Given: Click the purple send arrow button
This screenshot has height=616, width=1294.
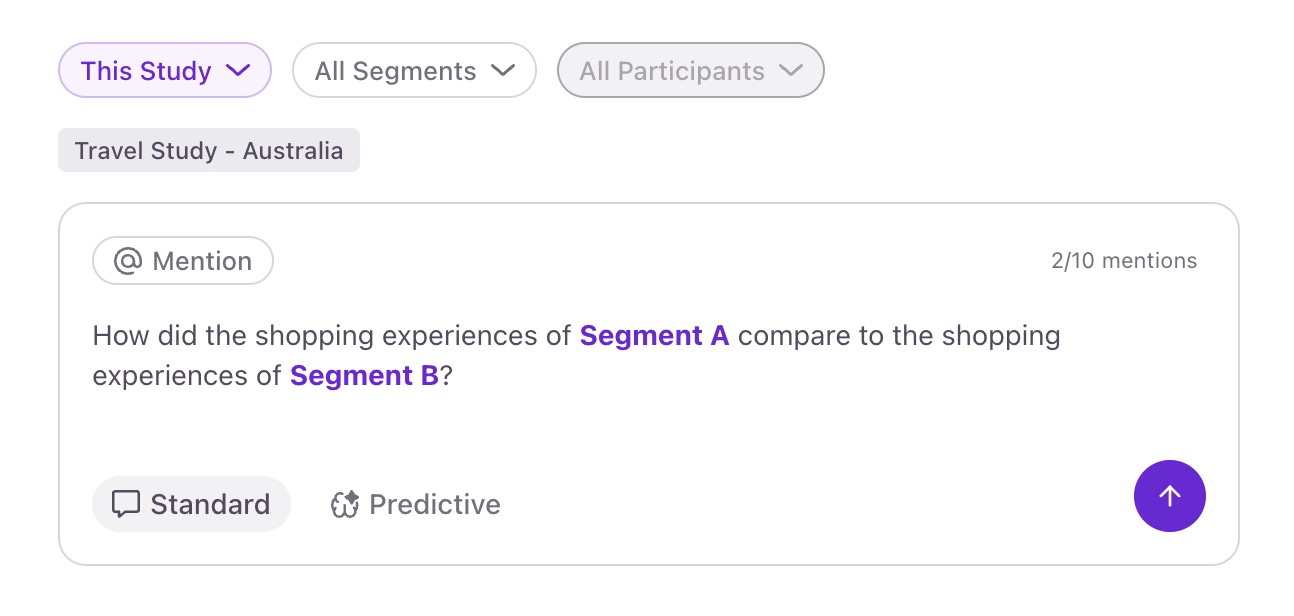Looking at the screenshot, I should (1169, 496).
